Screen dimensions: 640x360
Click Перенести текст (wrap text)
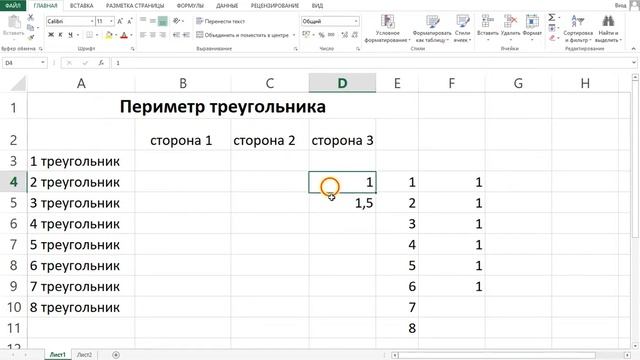pyautogui.click(x=220, y=21)
